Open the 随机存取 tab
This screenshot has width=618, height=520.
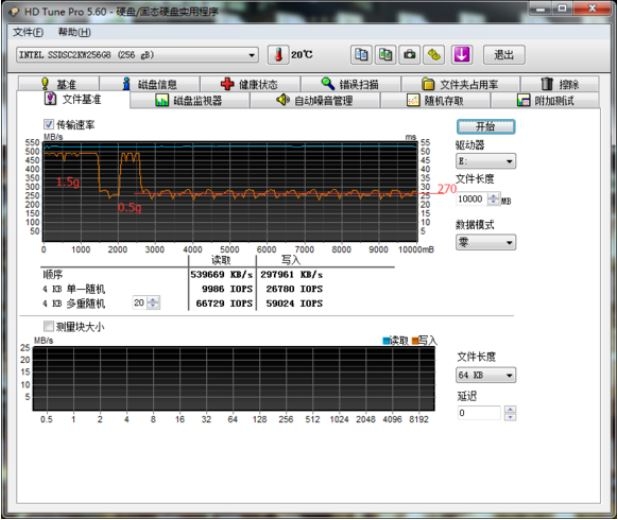pos(436,100)
